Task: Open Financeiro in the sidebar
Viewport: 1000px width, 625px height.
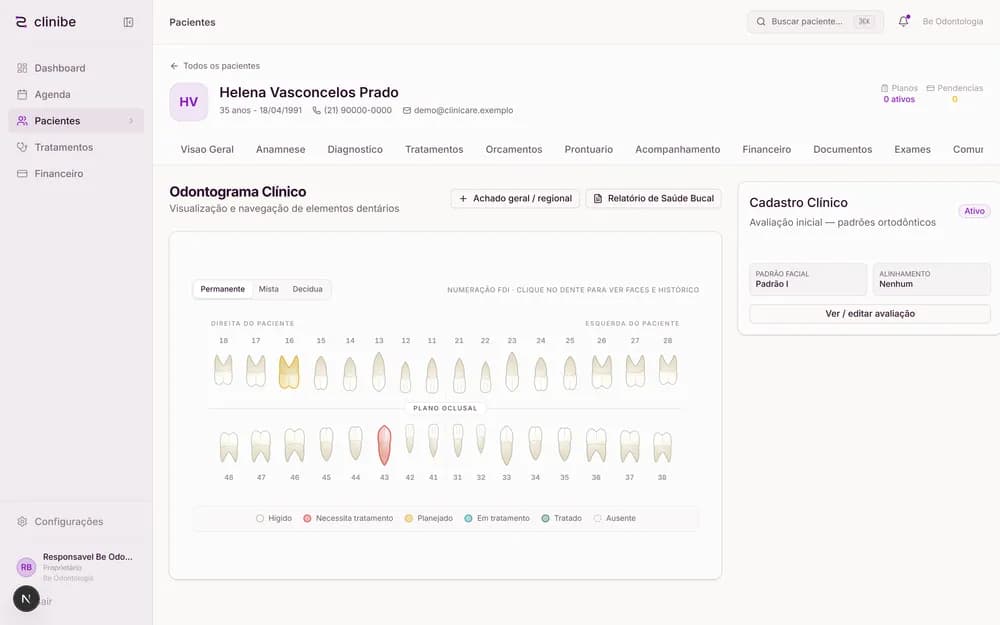Action: (76, 173)
